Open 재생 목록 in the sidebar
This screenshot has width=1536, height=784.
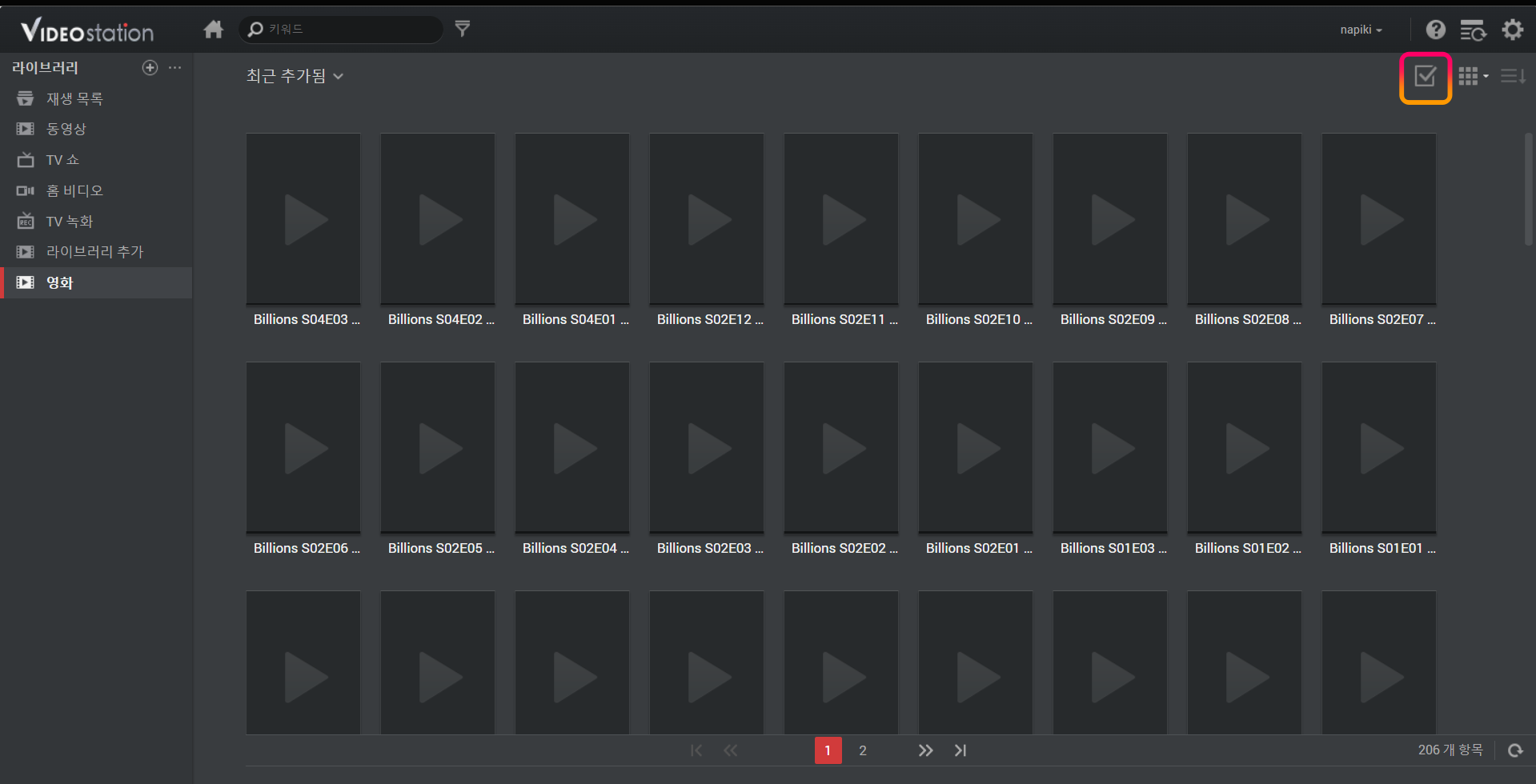point(96,98)
